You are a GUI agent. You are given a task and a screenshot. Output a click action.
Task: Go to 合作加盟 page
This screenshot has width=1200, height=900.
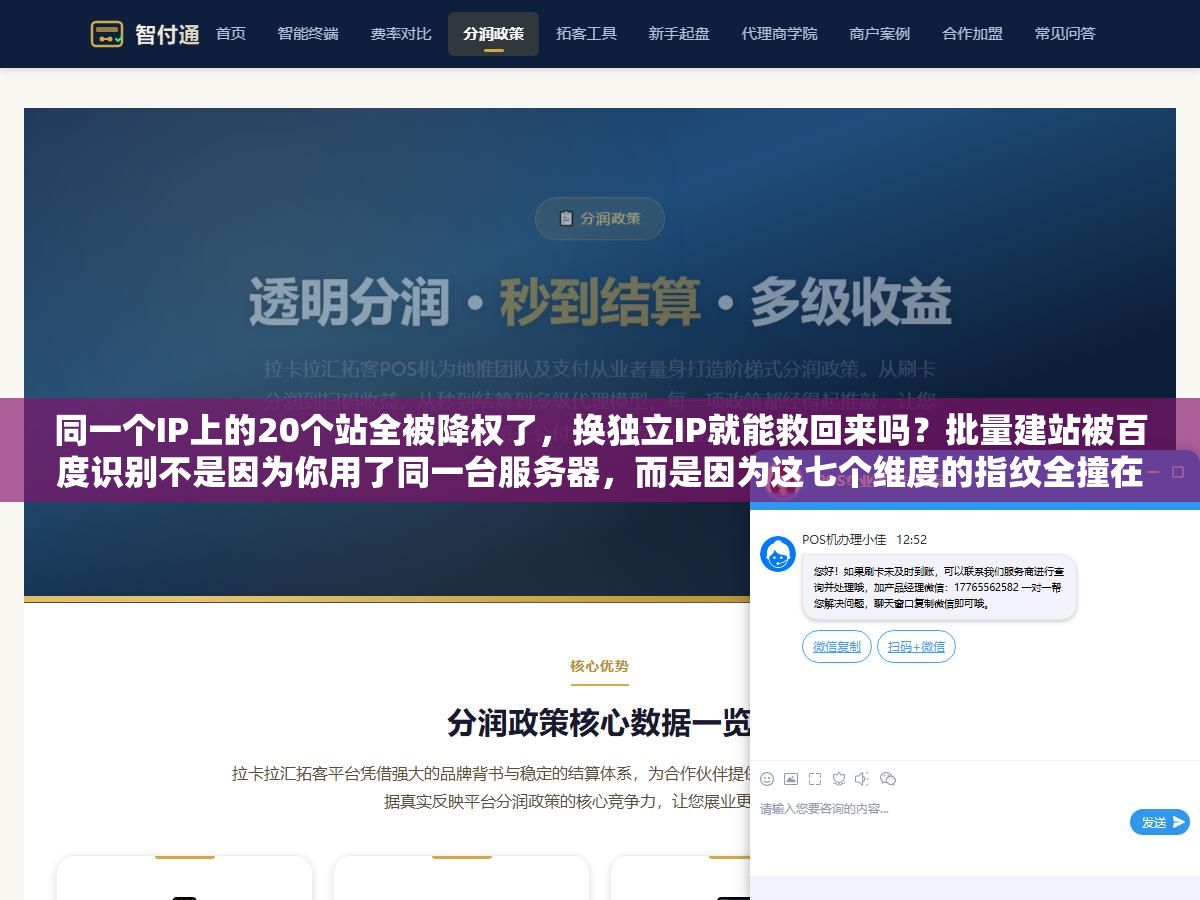(972, 34)
